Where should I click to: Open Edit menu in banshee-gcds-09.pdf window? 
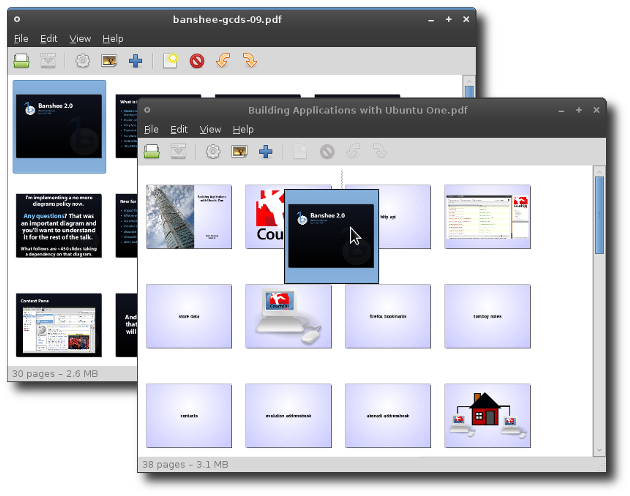[x=49, y=39]
